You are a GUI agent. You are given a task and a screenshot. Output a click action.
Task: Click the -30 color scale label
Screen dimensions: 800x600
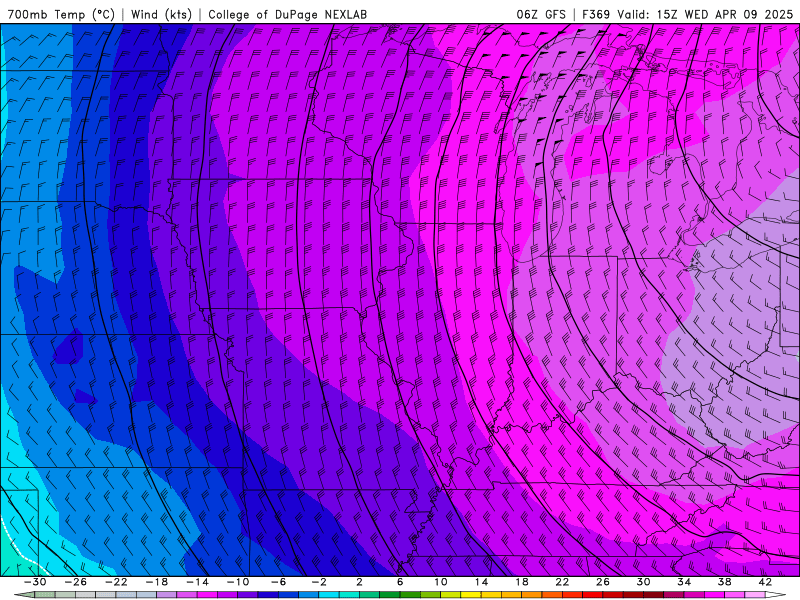click(x=35, y=582)
